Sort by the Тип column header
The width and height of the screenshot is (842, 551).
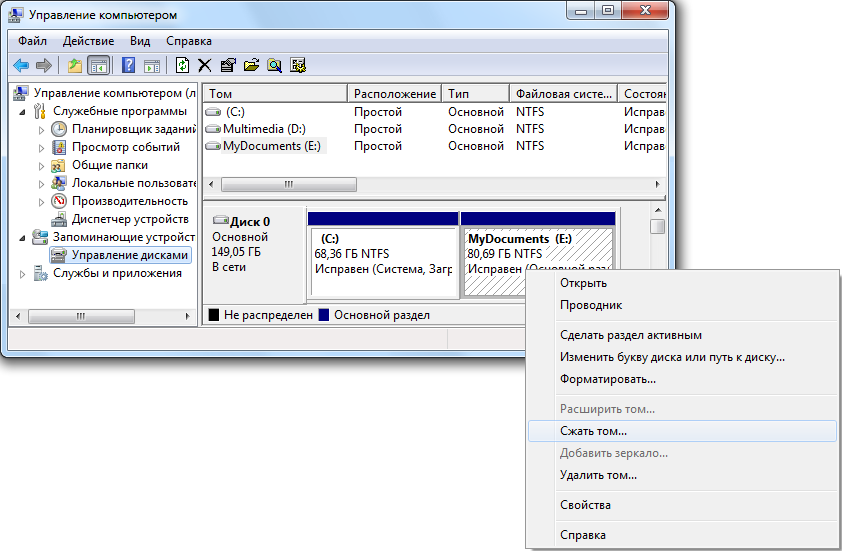click(476, 93)
